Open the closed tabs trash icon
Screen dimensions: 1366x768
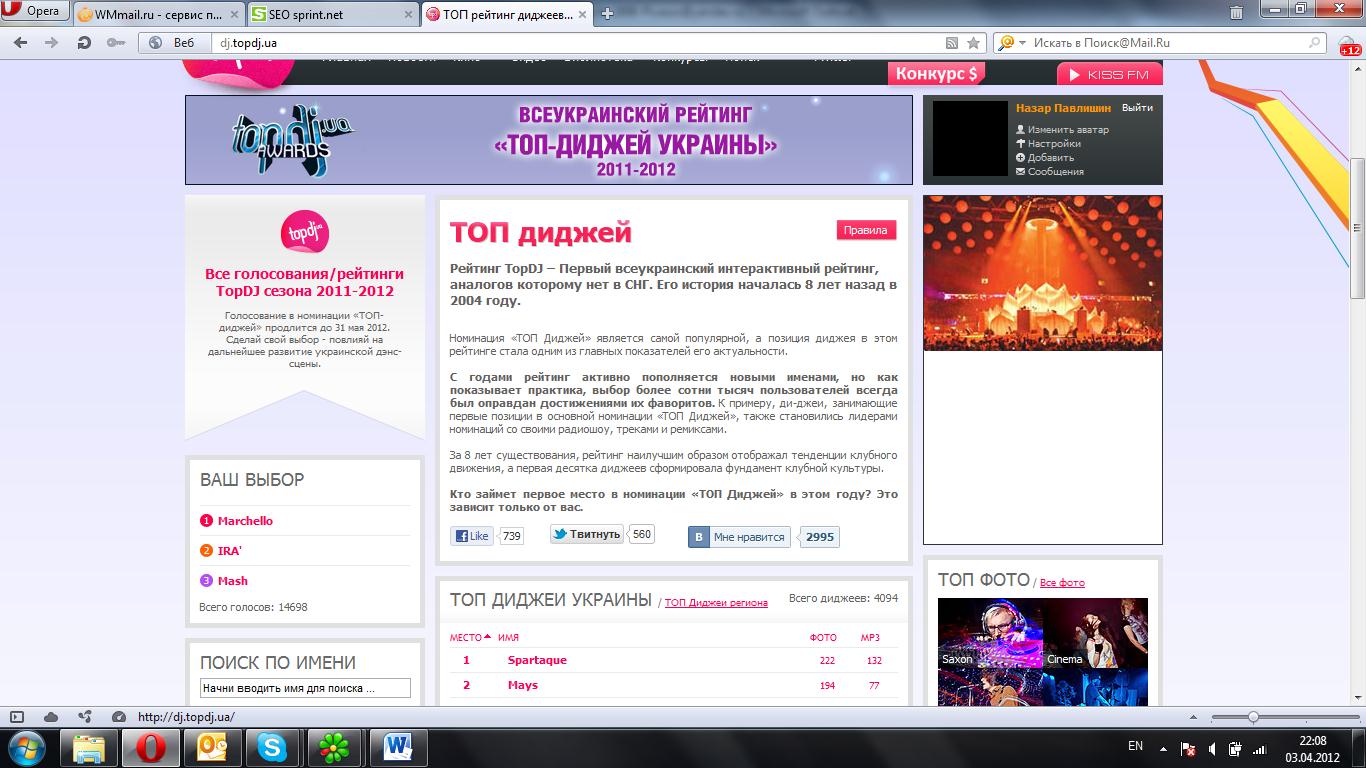1237,13
